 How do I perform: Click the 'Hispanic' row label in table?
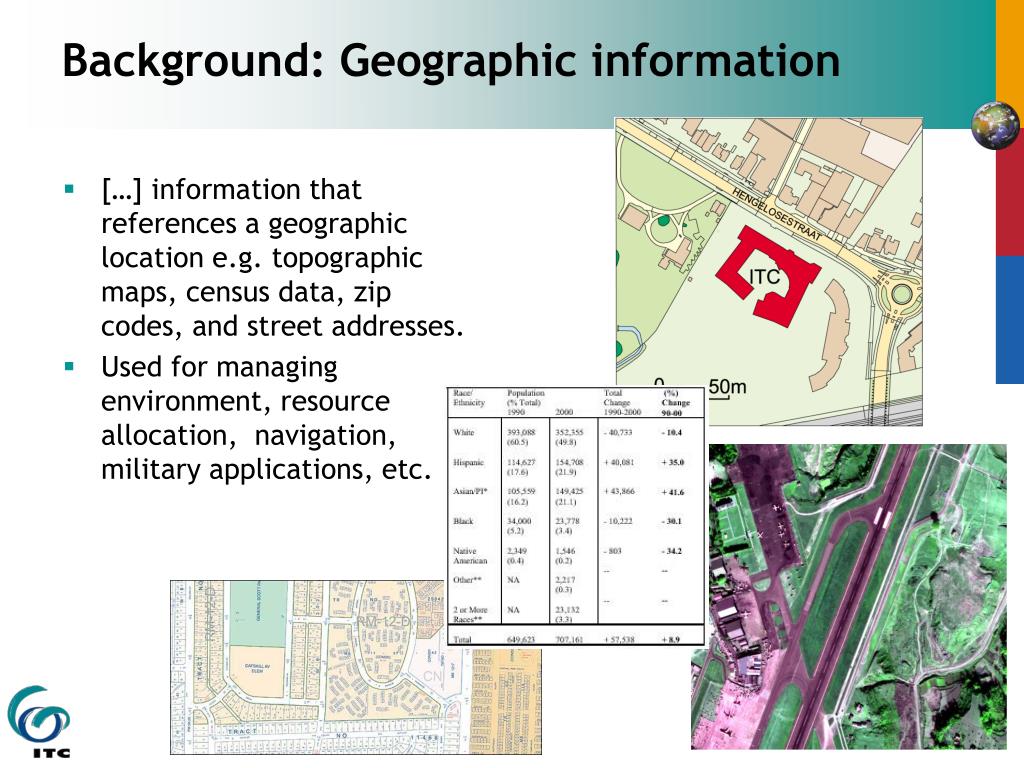pos(468,462)
